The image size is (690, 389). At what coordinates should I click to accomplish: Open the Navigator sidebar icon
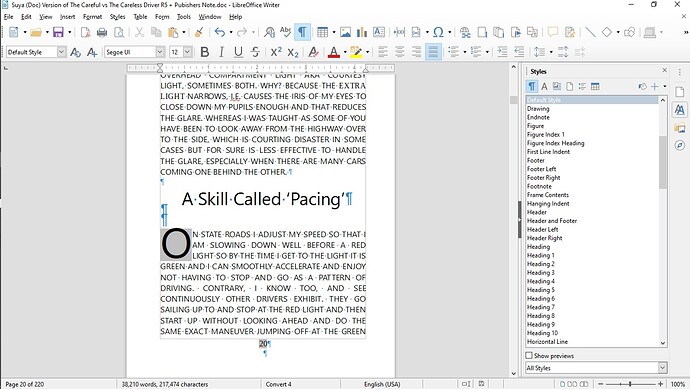tap(680, 145)
